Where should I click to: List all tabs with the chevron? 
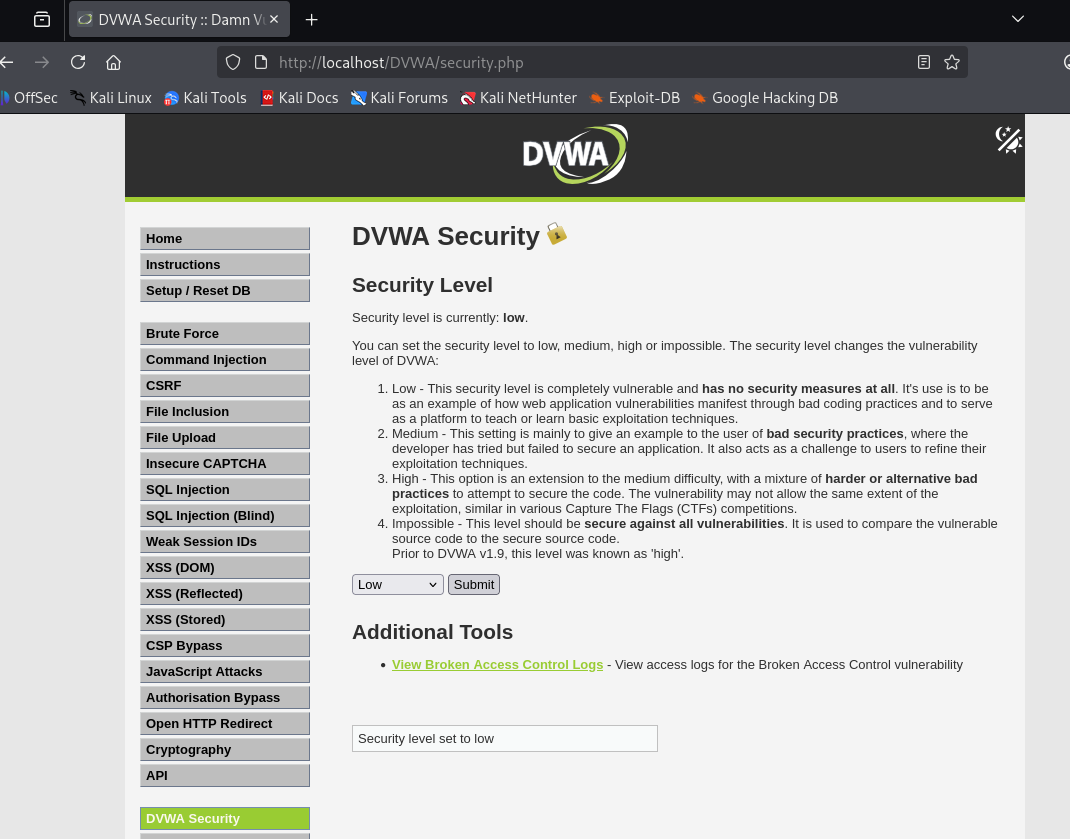tap(1017, 19)
